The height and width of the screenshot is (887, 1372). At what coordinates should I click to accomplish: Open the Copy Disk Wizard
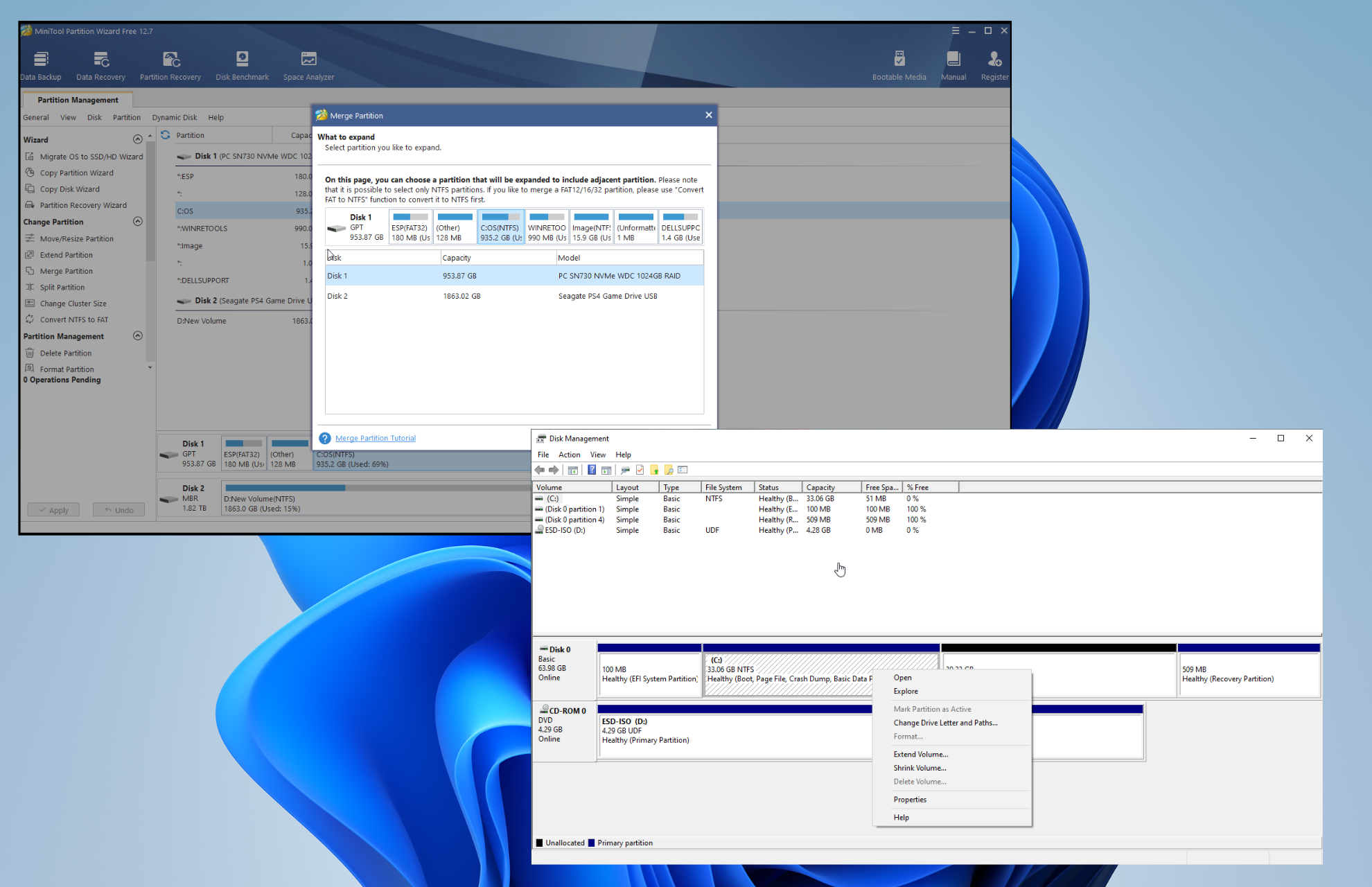(62, 188)
